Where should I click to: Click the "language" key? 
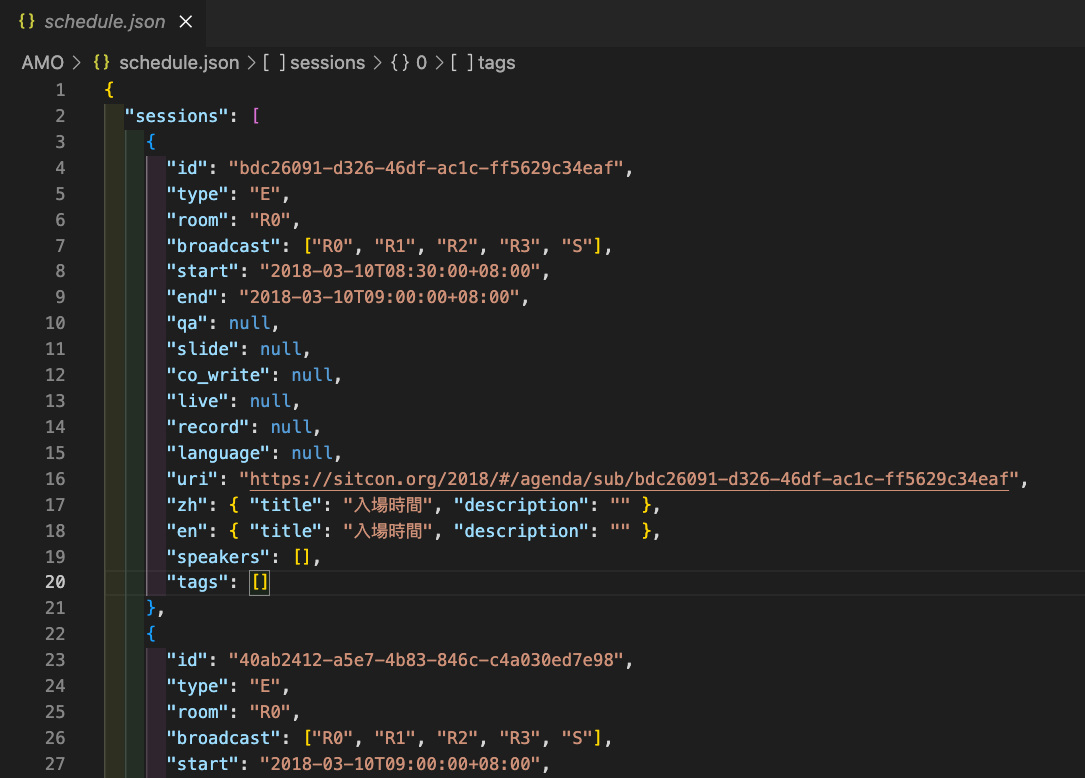tap(218, 453)
